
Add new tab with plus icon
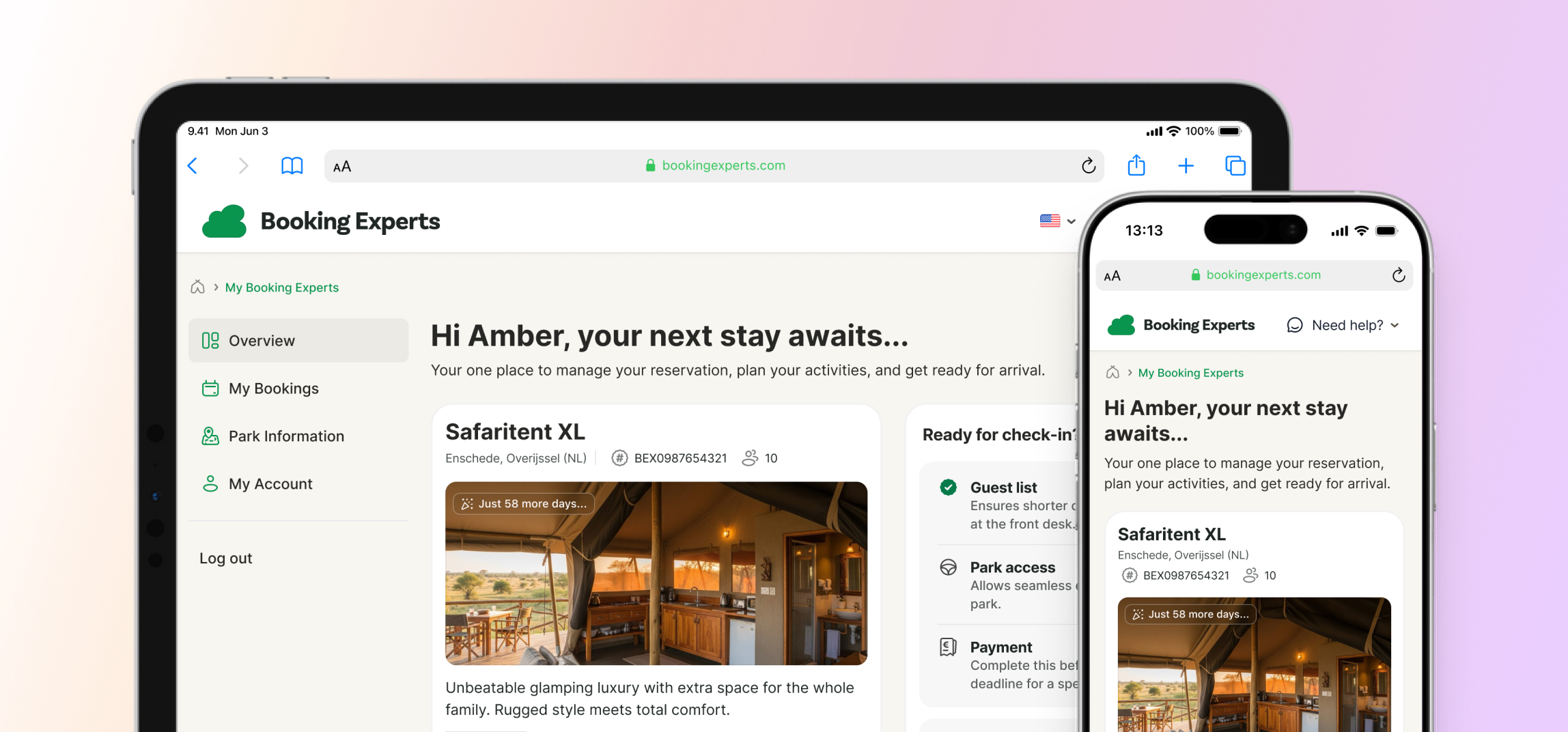[1186, 166]
